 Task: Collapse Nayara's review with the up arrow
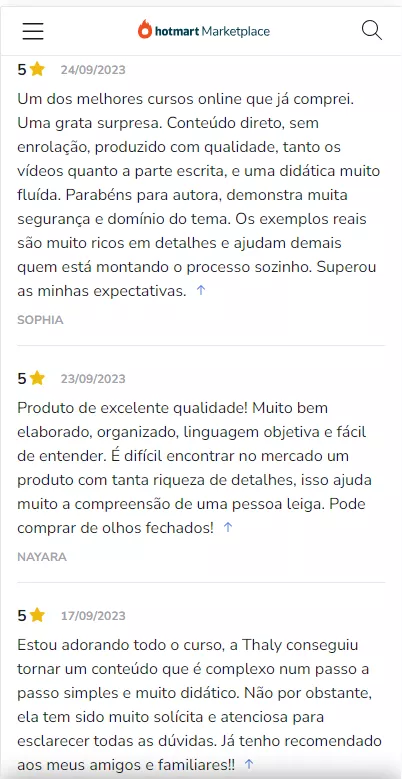[228, 528]
